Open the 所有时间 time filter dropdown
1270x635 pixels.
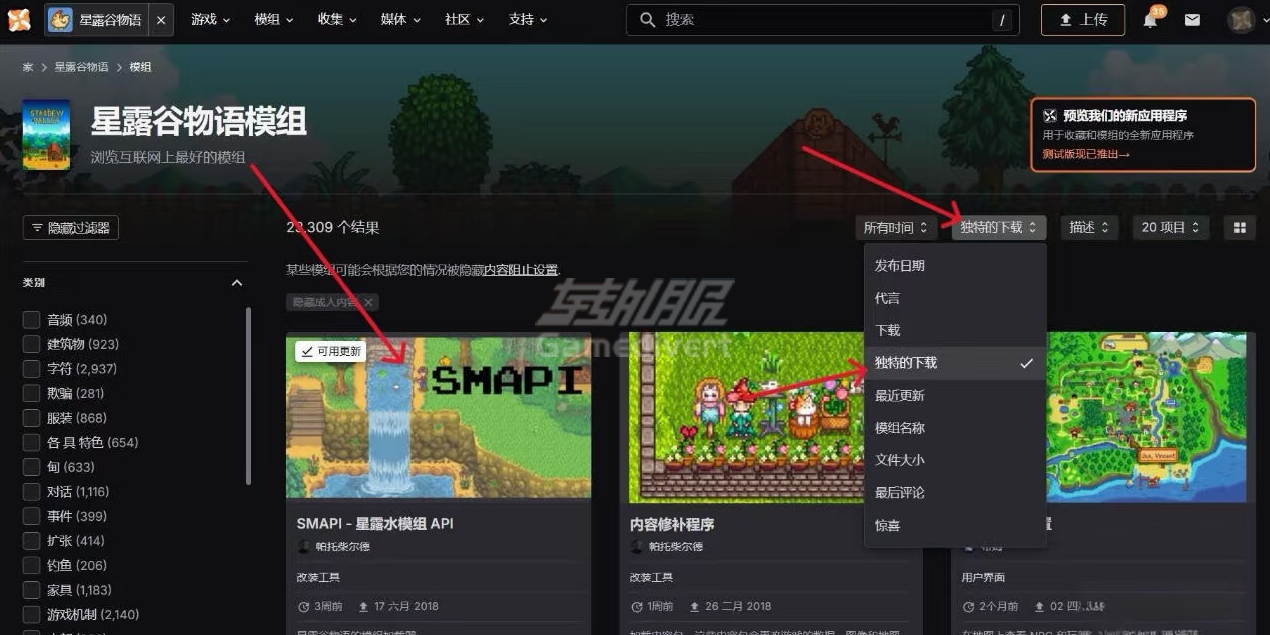pos(896,227)
